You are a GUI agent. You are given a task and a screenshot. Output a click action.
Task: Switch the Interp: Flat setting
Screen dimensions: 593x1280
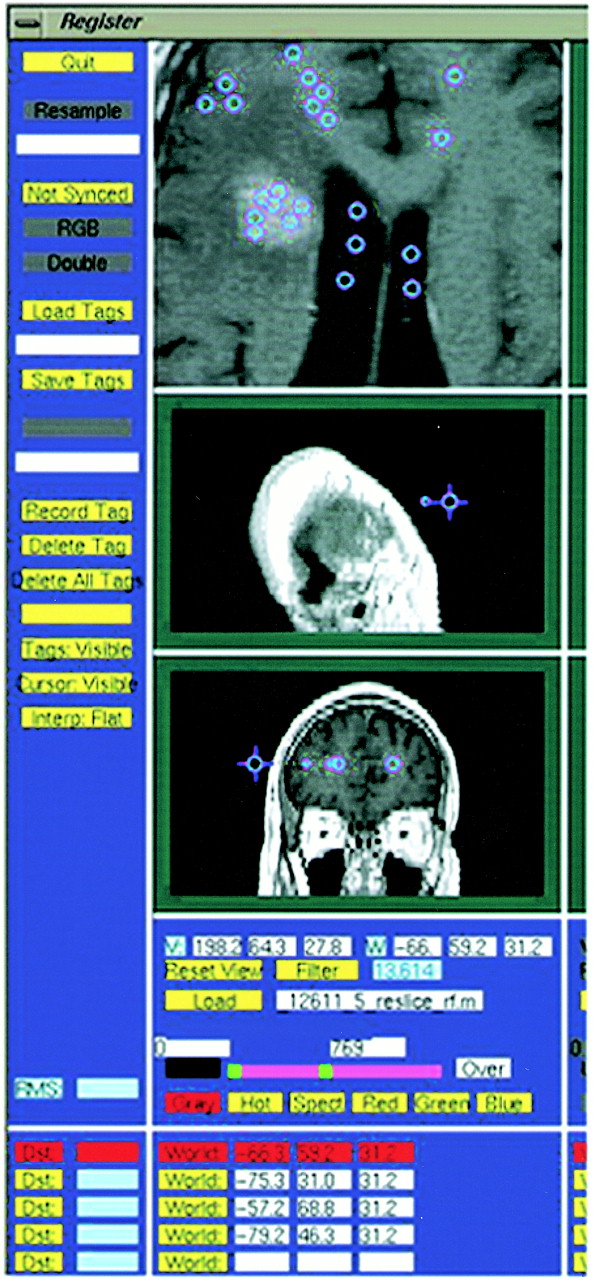pyautogui.click(x=77, y=717)
